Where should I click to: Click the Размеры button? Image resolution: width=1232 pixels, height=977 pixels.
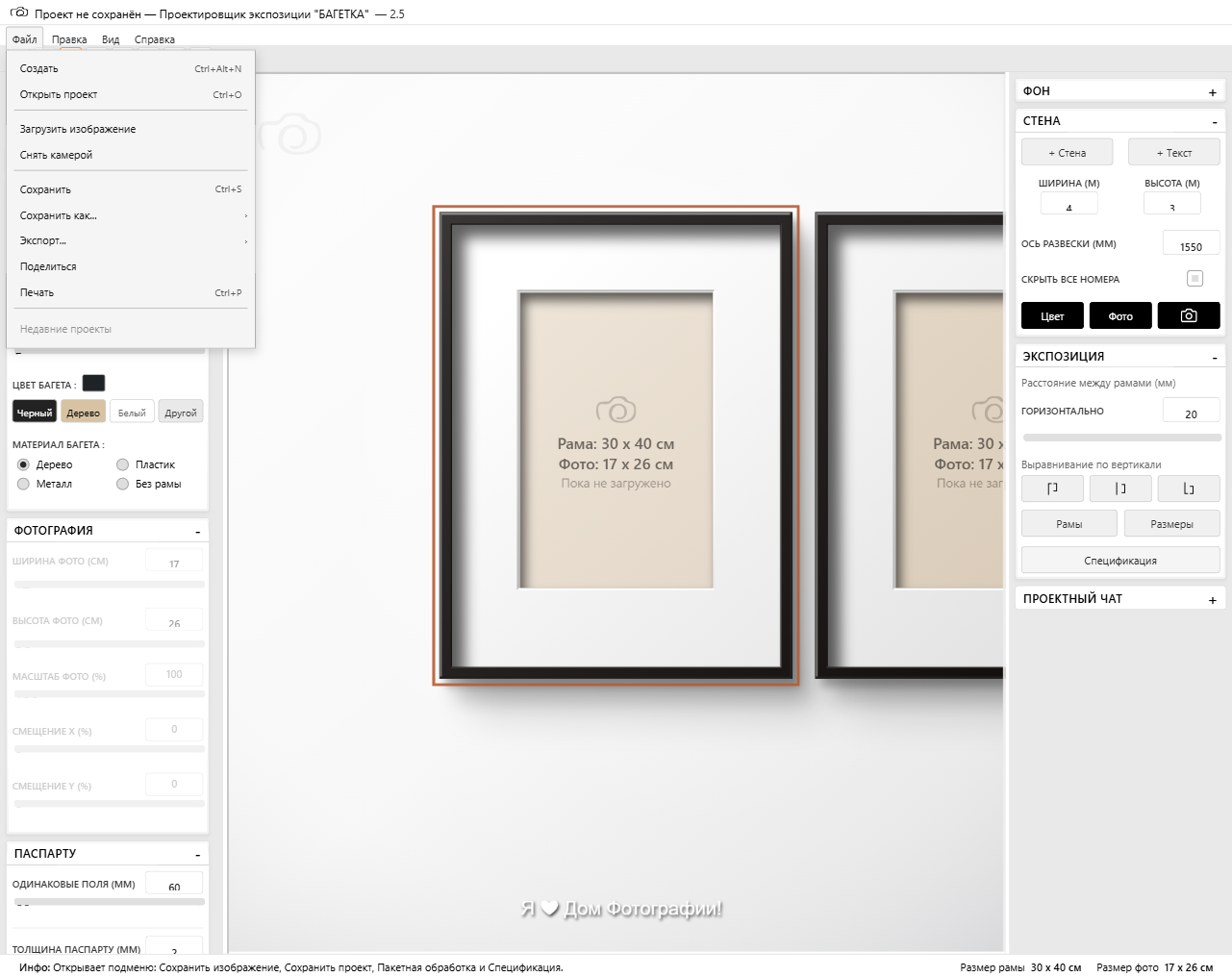pyautogui.click(x=1171, y=523)
